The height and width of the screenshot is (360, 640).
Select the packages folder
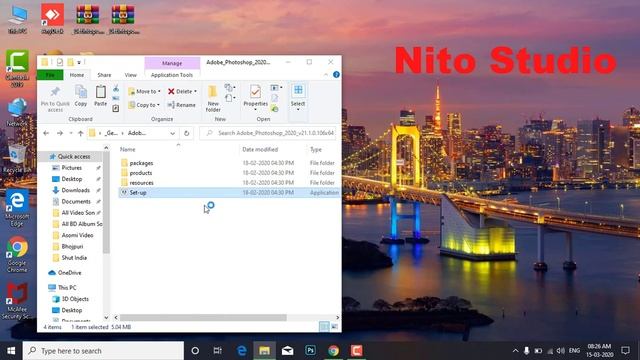coord(141,163)
